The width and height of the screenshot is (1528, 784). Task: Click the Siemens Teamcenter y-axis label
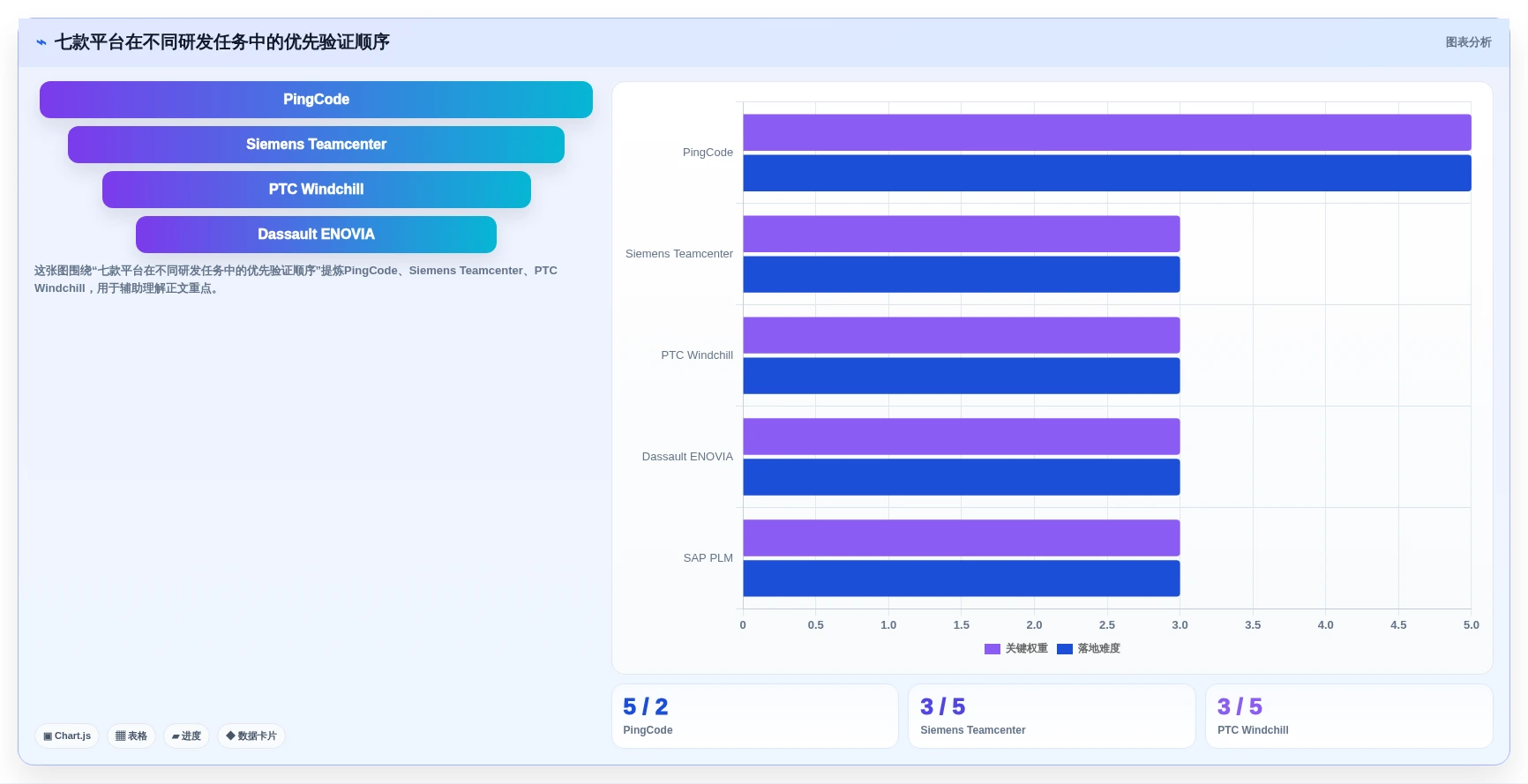coord(679,254)
